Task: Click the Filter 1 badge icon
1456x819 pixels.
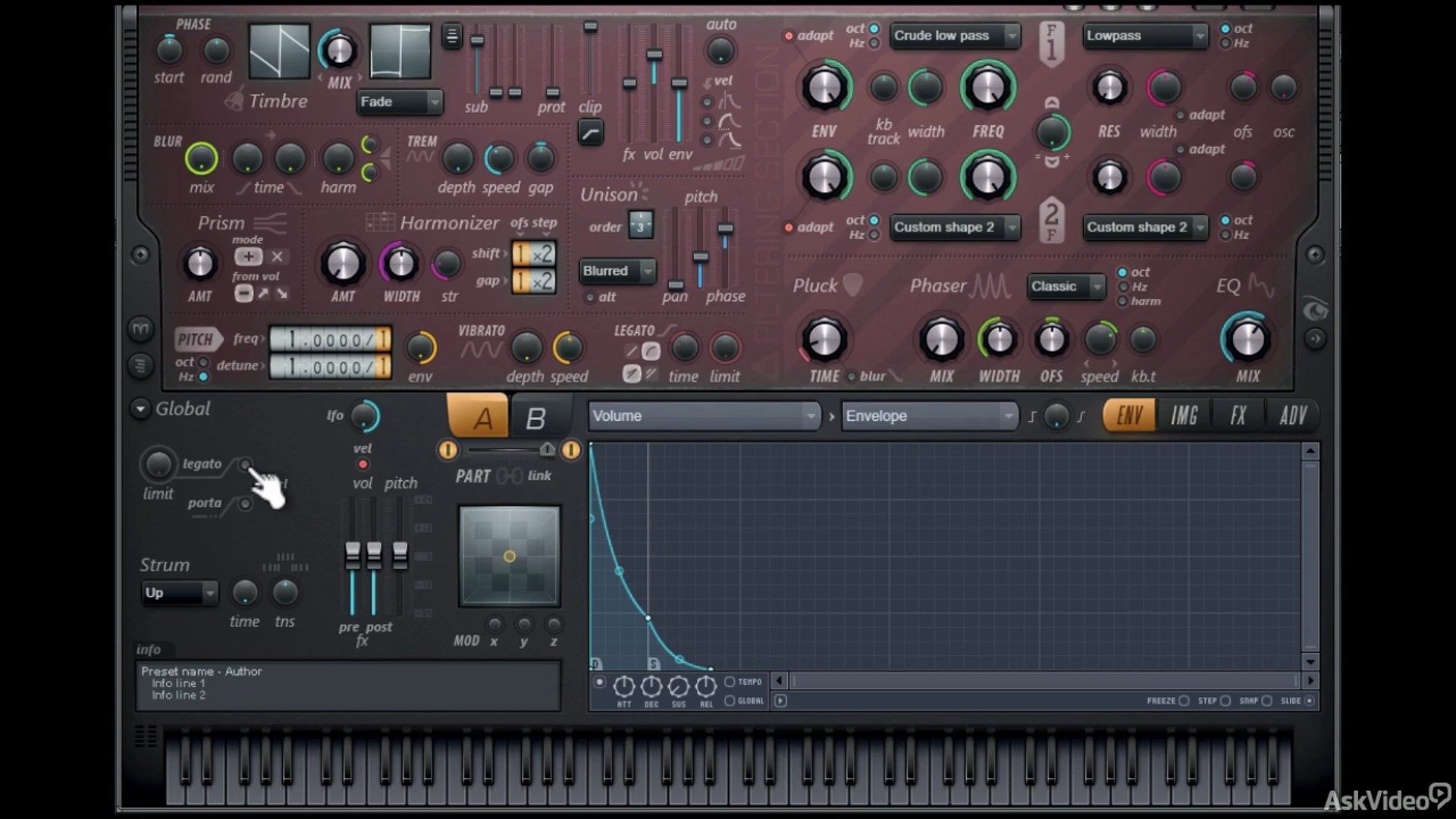Action: tap(1051, 45)
